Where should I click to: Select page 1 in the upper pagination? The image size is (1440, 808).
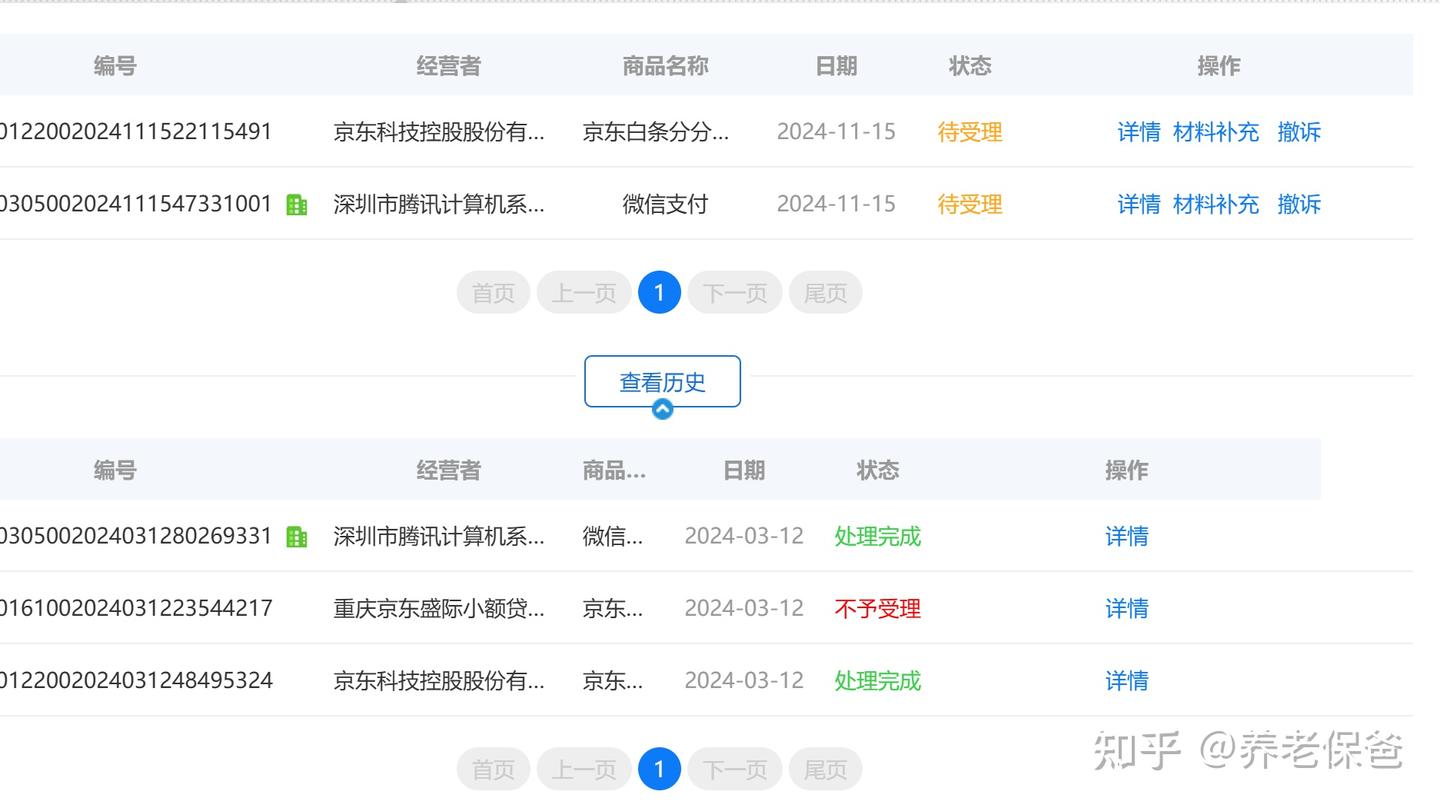coord(659,293)
